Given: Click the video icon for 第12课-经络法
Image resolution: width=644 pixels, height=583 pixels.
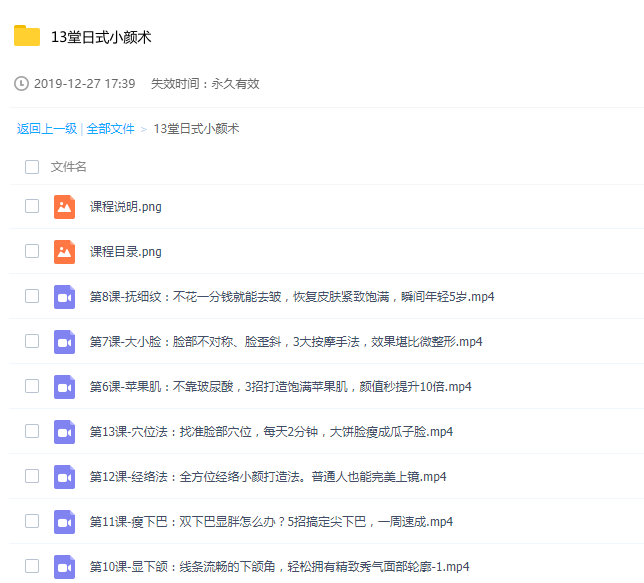Looking at the screenshot, I should pyautogui.click(x=64, y=477).
